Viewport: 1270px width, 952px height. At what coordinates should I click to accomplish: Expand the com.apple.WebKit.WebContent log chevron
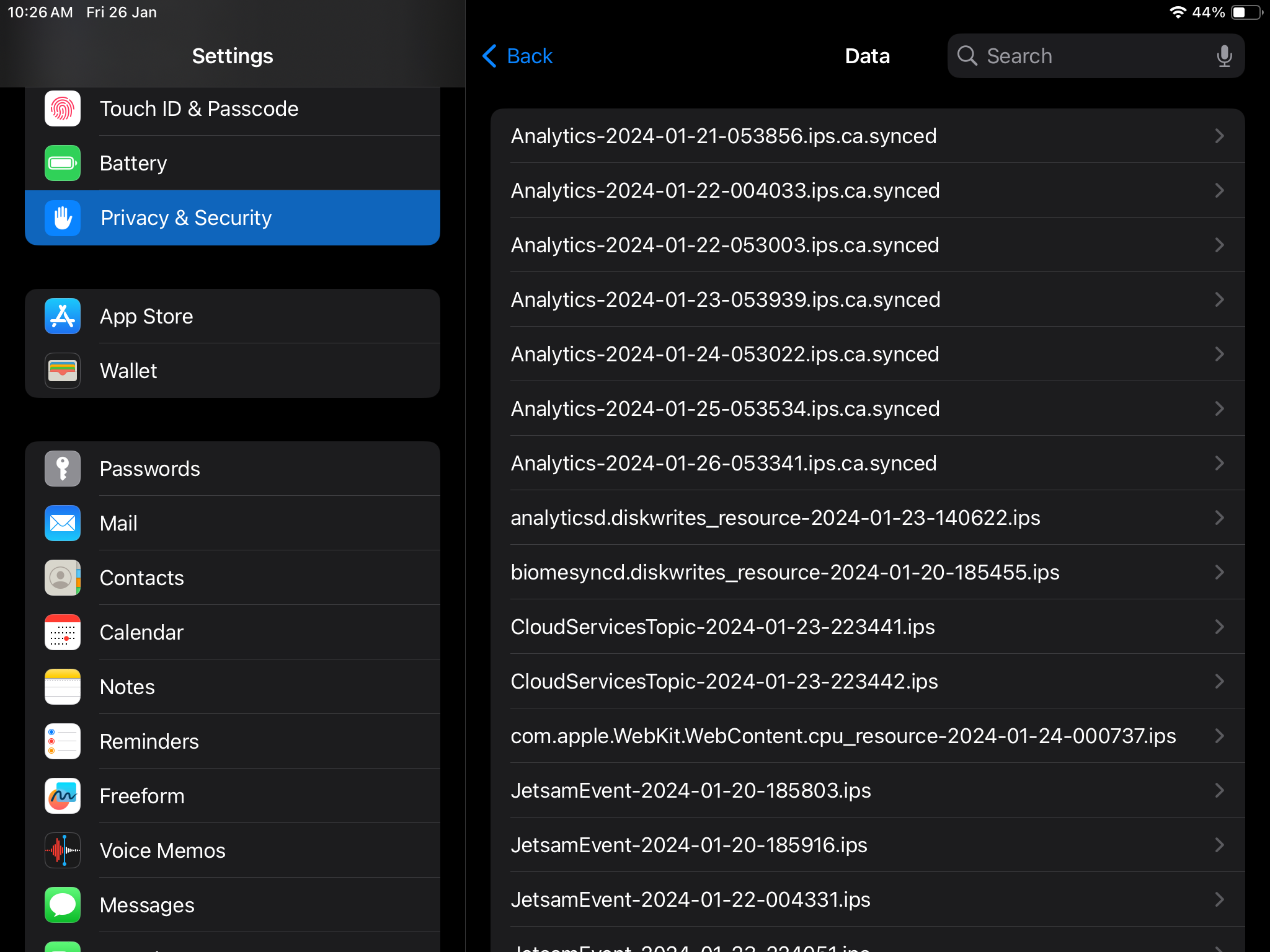coord(1219,736)
